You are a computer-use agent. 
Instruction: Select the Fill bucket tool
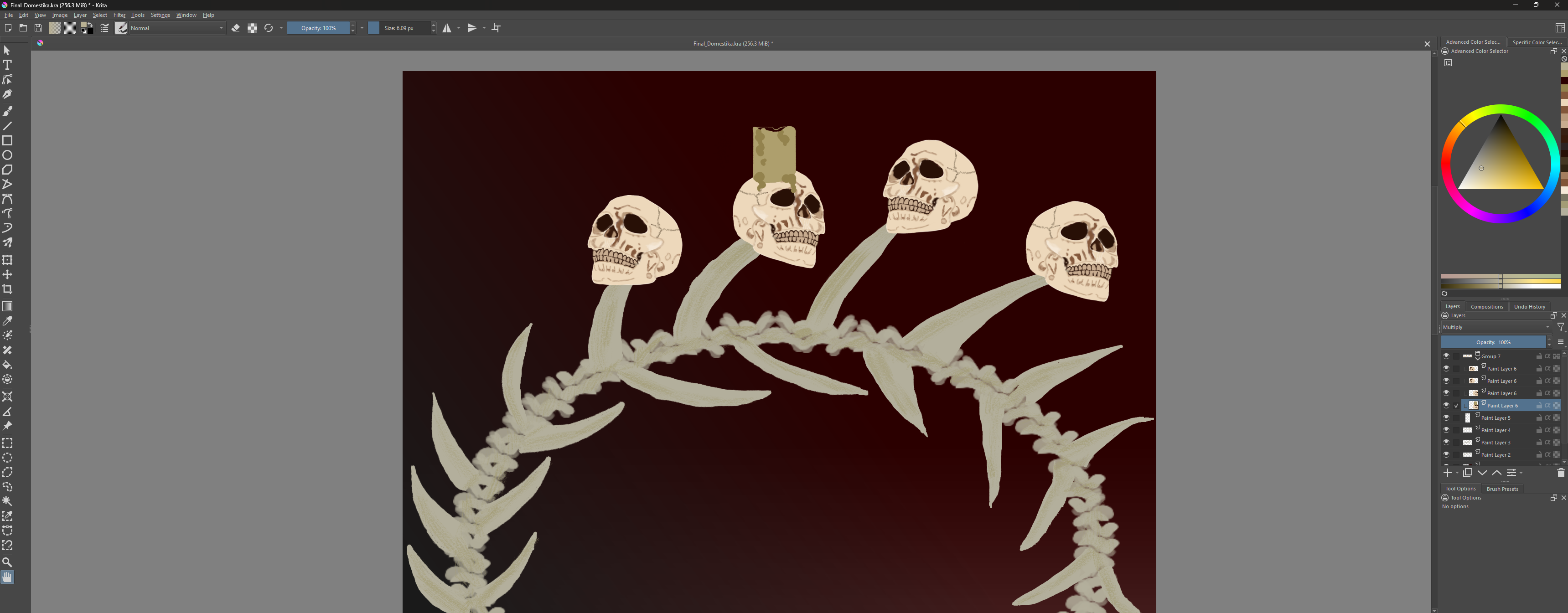pyautogui.click(x=7, y=365)
